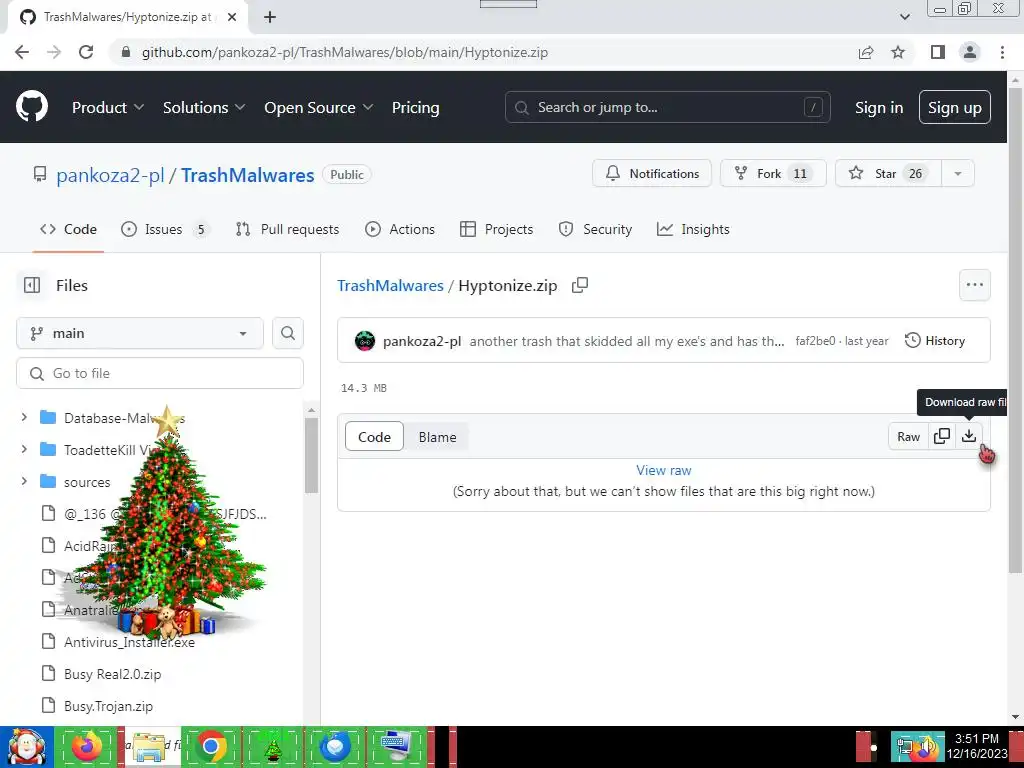Click the page vertical scrollbar
This screenshot has width=1024, height=768.
click(x=1015, y=330)
